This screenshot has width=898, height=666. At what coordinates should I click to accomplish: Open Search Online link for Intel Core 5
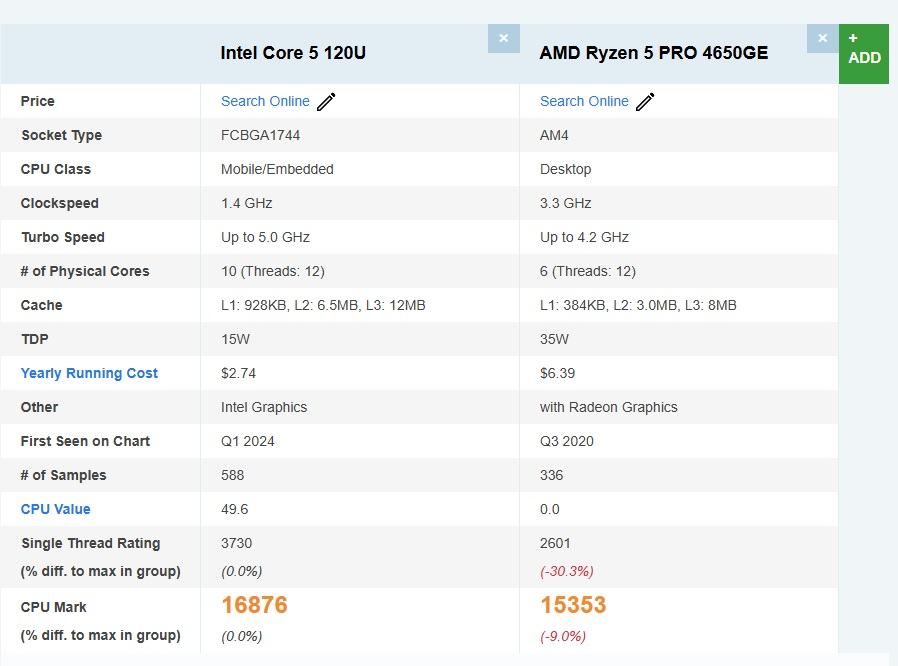point(265,101)
